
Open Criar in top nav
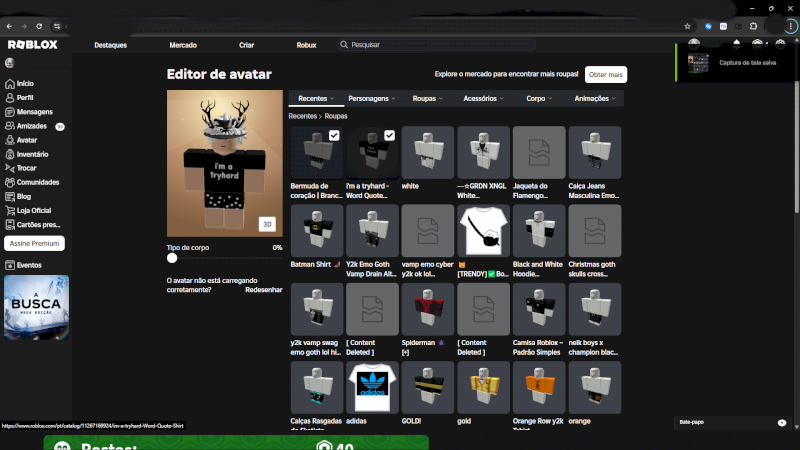[x=246, y=45]
